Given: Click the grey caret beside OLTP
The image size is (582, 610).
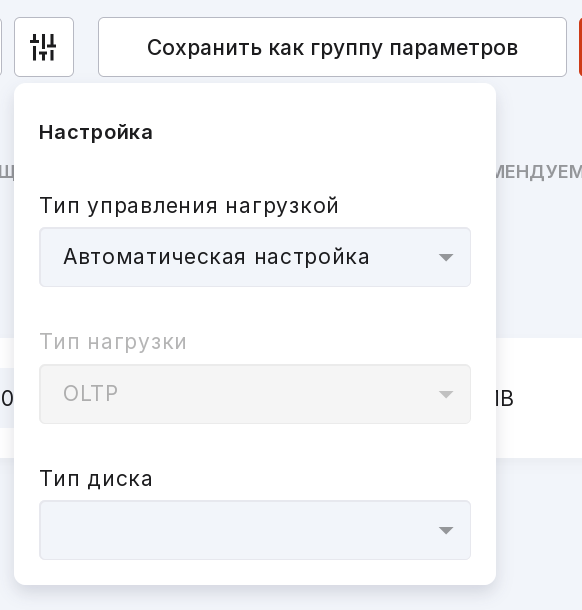Looking at the screenshot, I should pyautogui.click(x=446, y=394).
